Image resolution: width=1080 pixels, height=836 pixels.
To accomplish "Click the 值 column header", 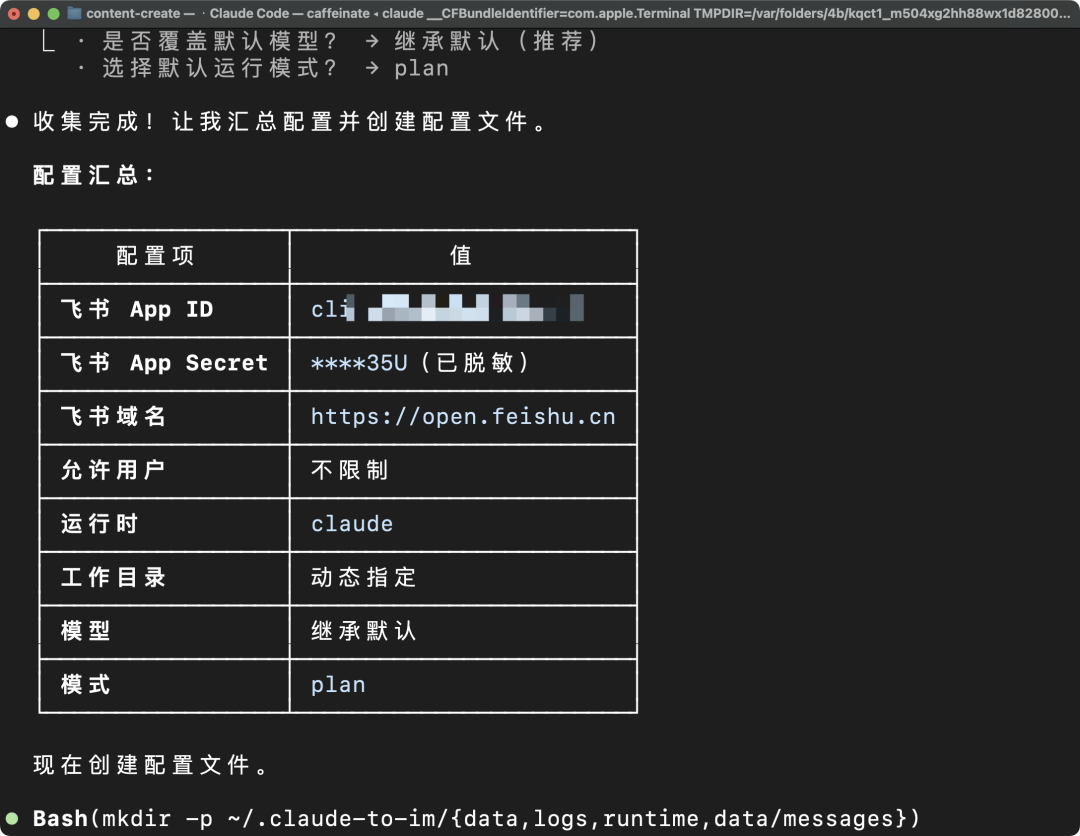I will [x=461, y=256].
